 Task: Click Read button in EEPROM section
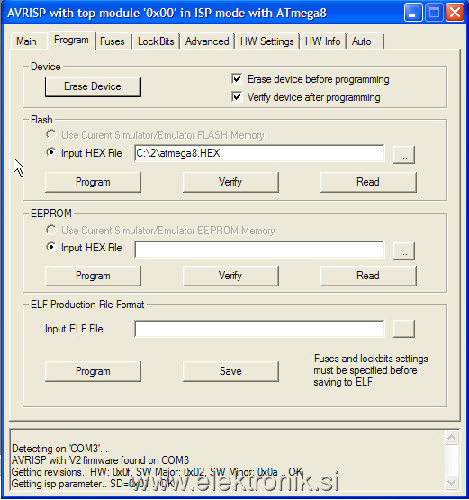368,276
